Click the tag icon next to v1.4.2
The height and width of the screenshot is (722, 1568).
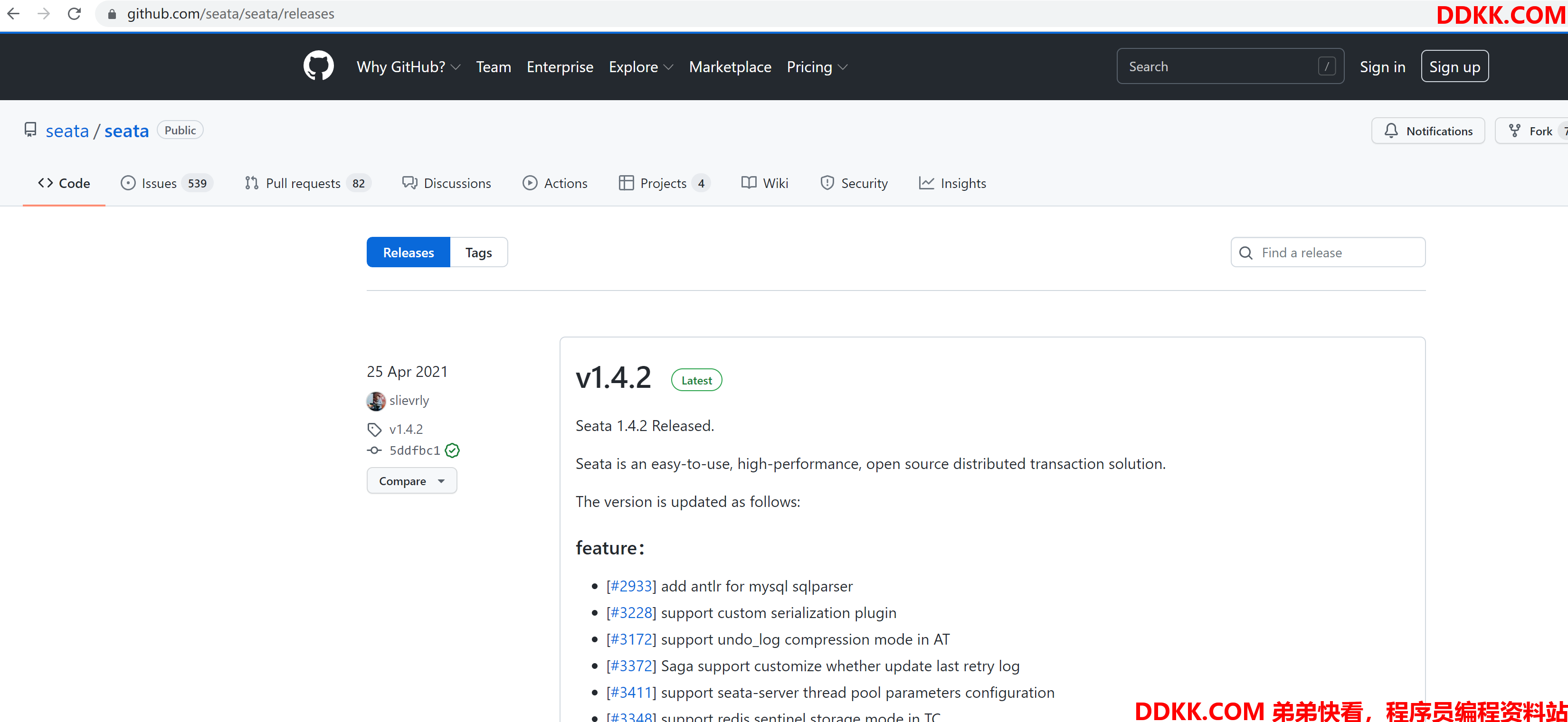(374, 430)
